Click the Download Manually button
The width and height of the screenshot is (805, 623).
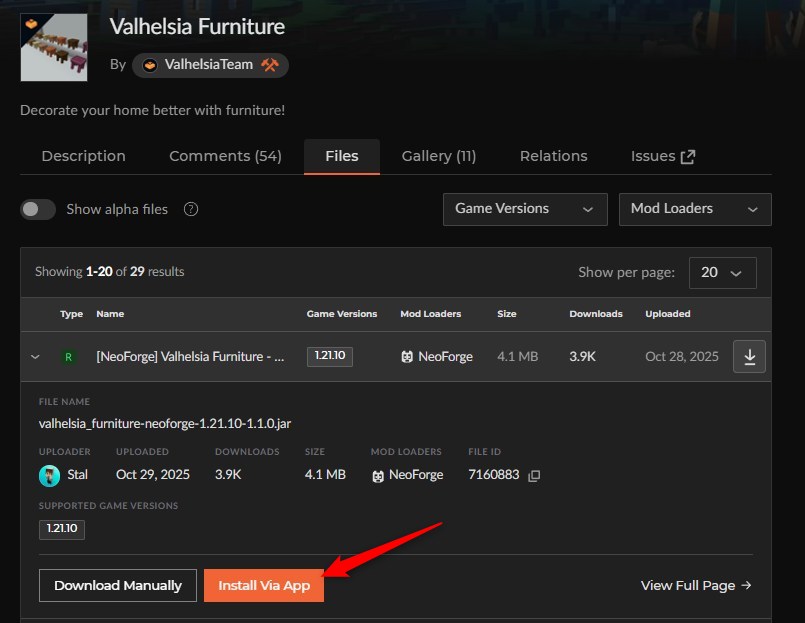[x=118, y=586]
